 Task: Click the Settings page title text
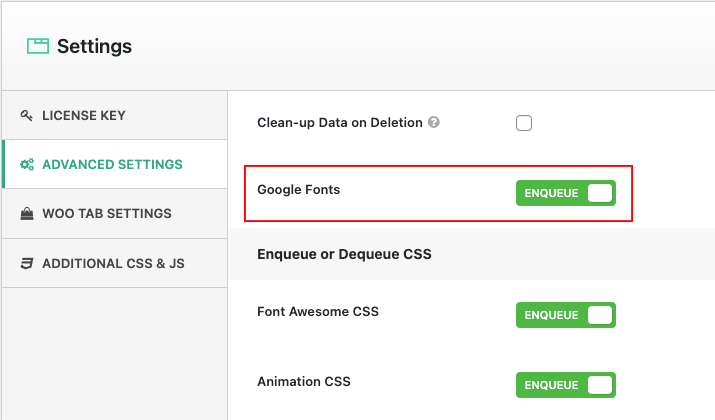[94, 46]
